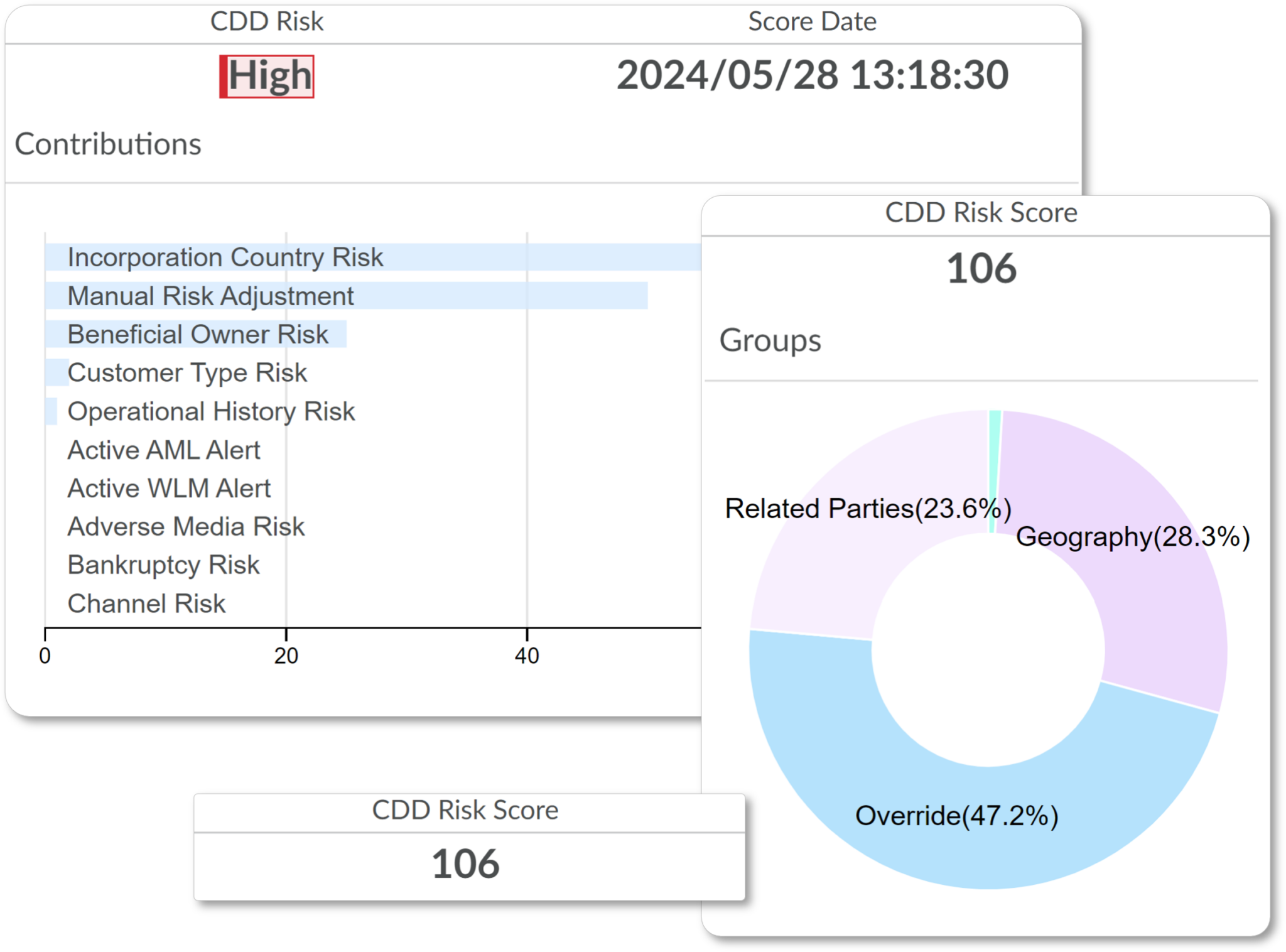Select the Incorporation Country Risk bar
This screenshot has height=952, width=1286.
coord(314,257)
